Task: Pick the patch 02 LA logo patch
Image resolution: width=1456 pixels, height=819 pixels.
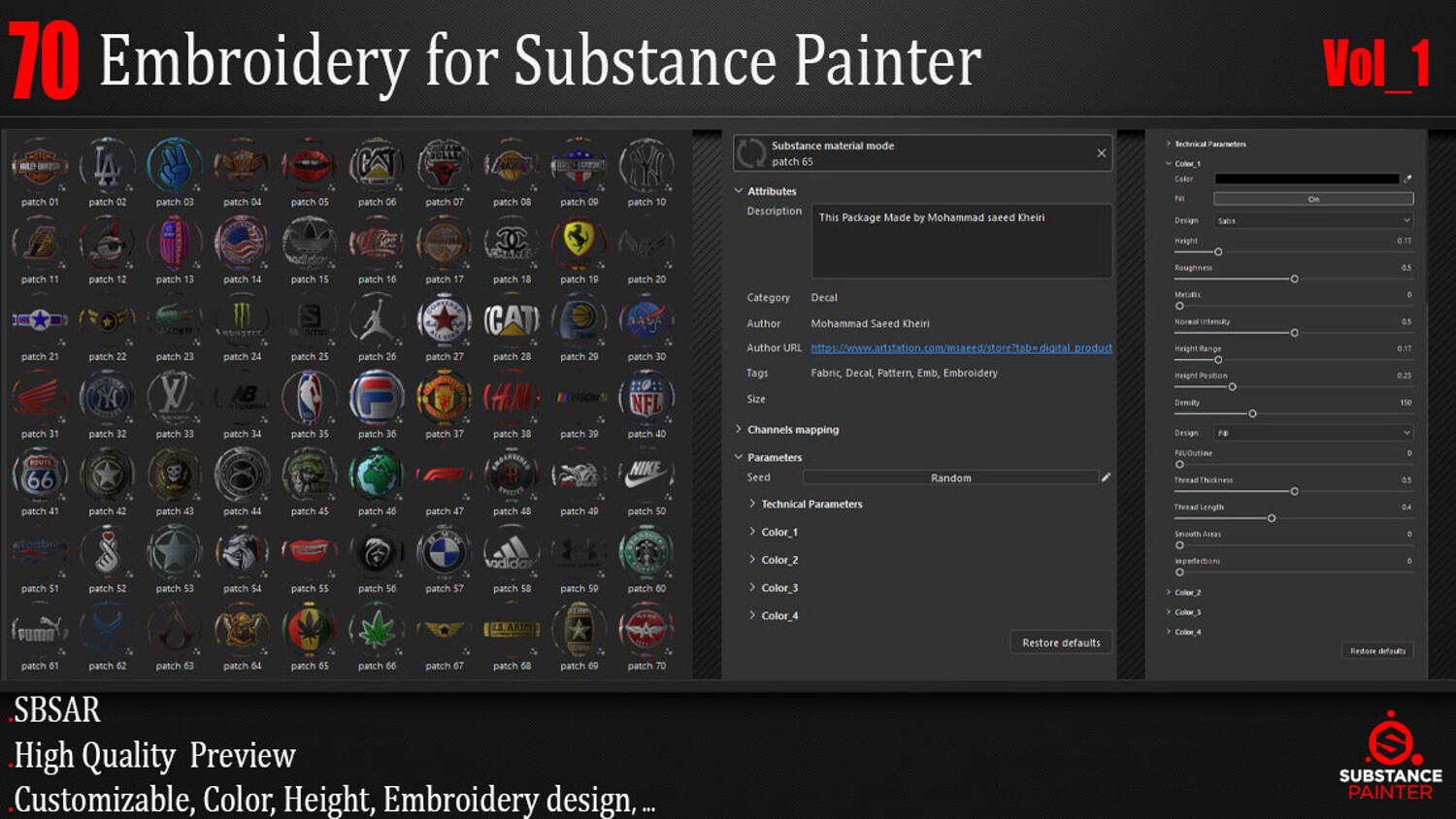Action: point(107,166)
